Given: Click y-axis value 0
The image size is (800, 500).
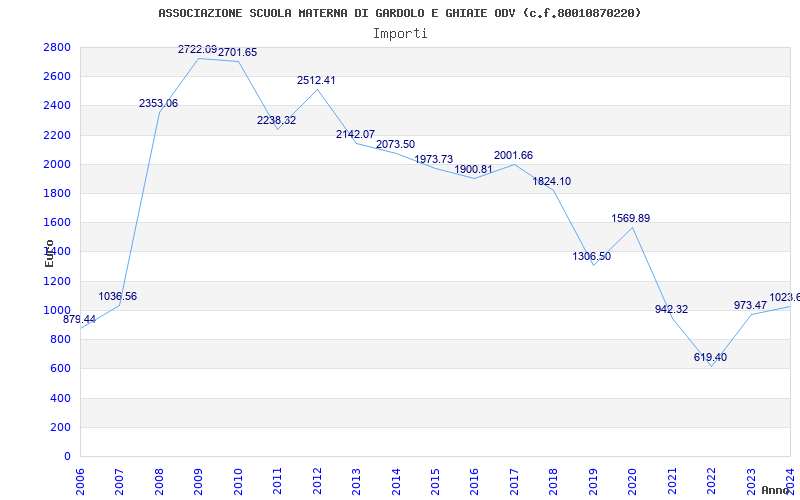Looking at the screenshot, I should (67, 456).
